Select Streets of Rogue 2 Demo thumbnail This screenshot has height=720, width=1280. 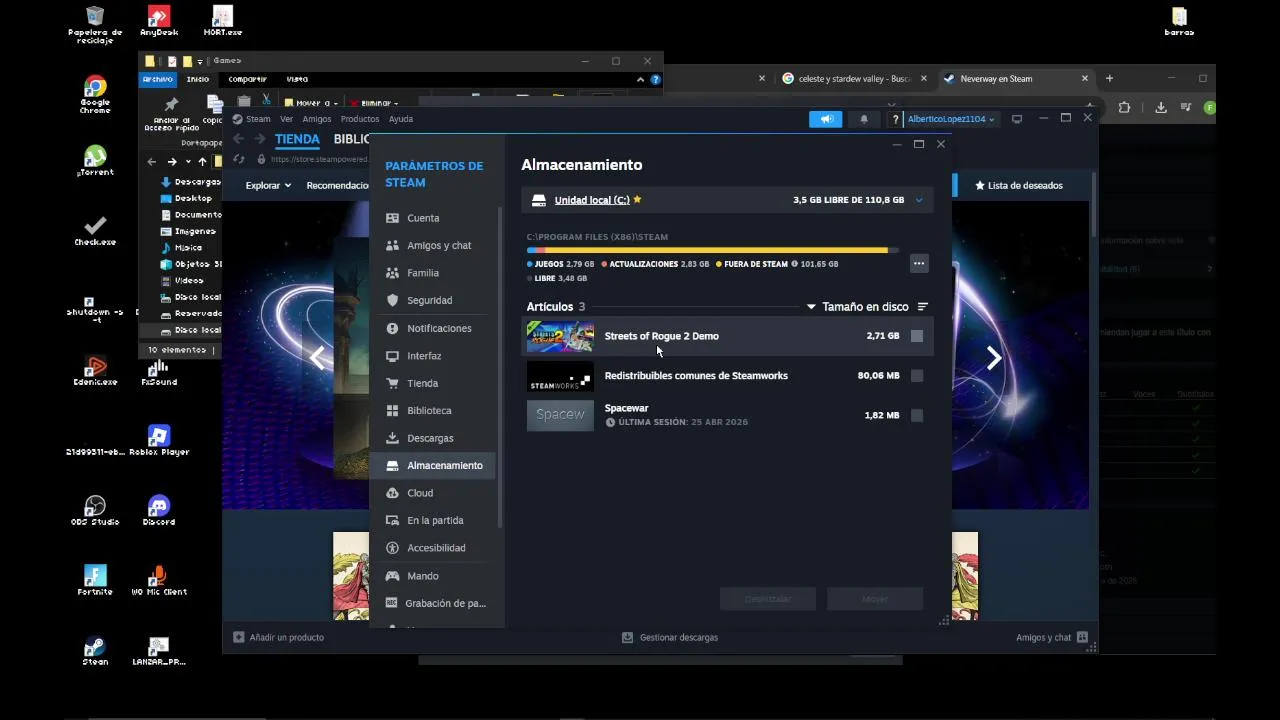point(560,337)
